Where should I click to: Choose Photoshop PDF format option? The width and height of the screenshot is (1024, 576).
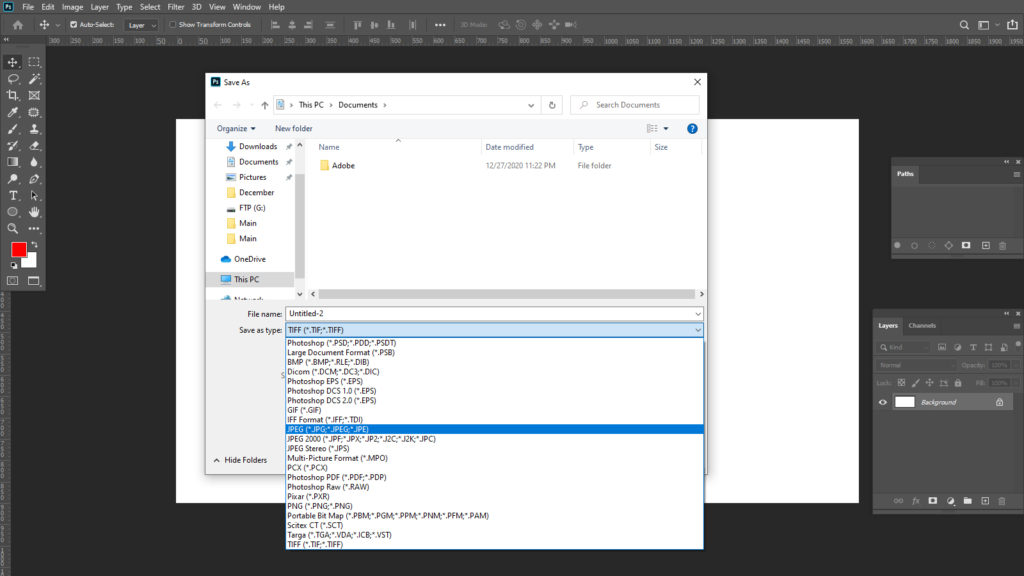pyautogui.click(x=494, y=477)
